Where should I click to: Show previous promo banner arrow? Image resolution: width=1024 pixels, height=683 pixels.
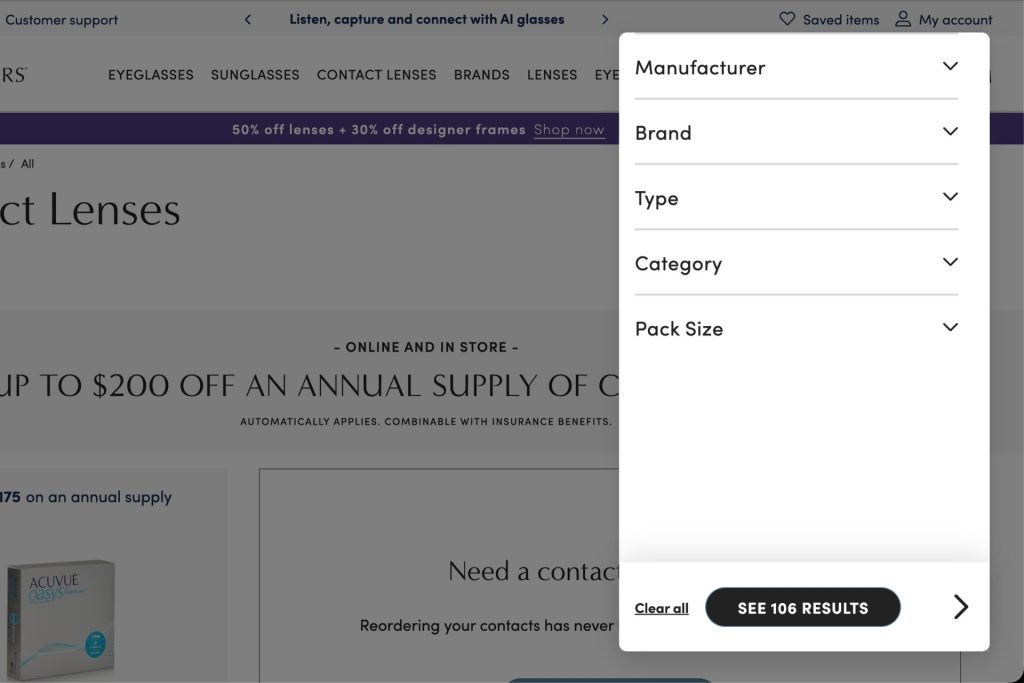(x=248, y=20)
